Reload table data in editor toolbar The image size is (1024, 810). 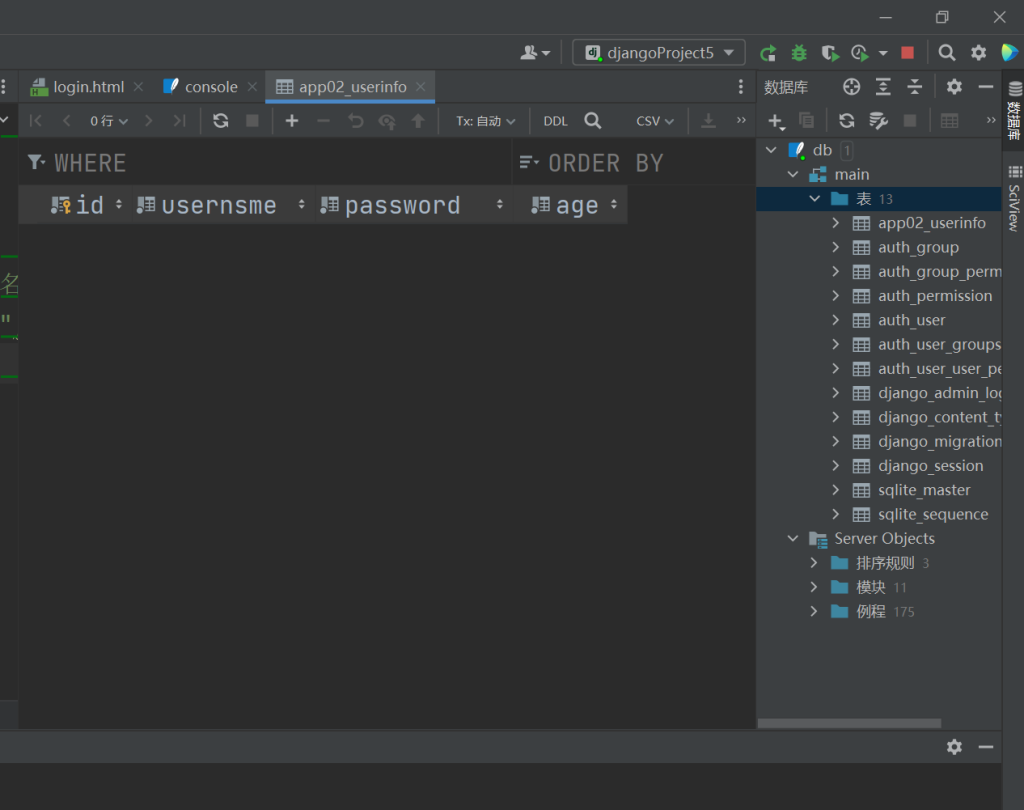[221, 121]
